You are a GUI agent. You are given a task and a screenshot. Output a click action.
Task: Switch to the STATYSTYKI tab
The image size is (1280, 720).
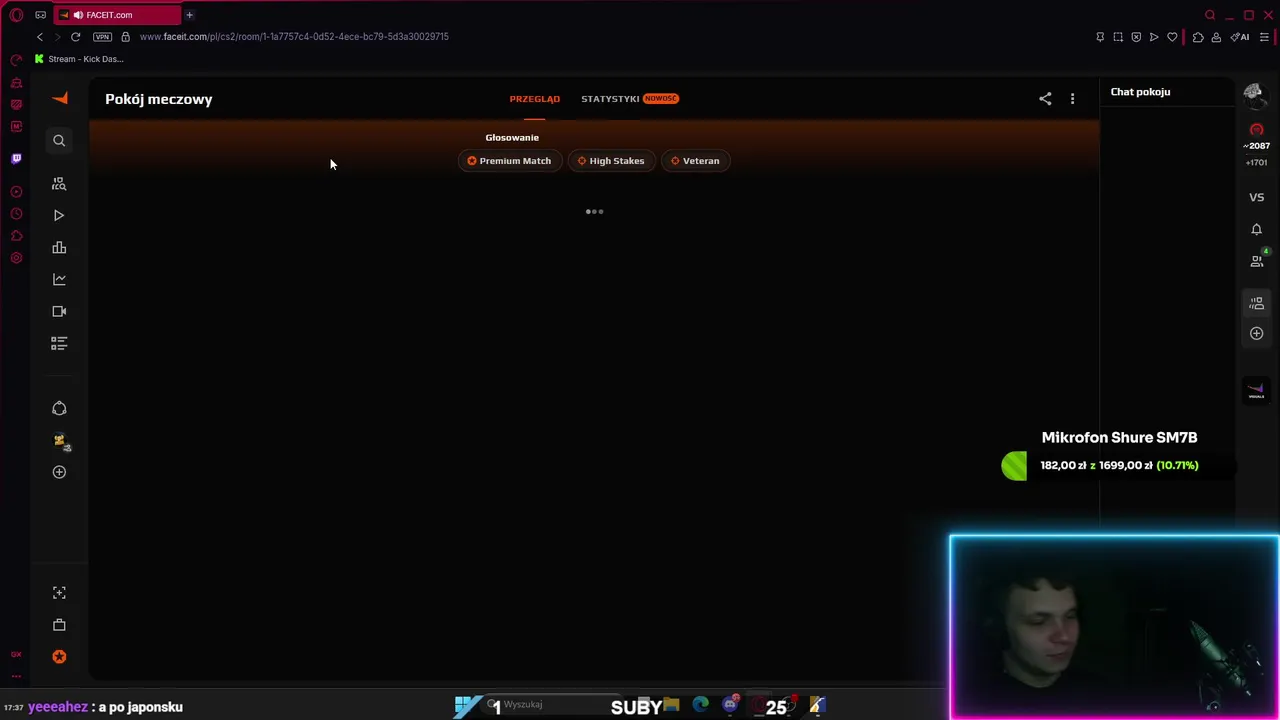610,99
